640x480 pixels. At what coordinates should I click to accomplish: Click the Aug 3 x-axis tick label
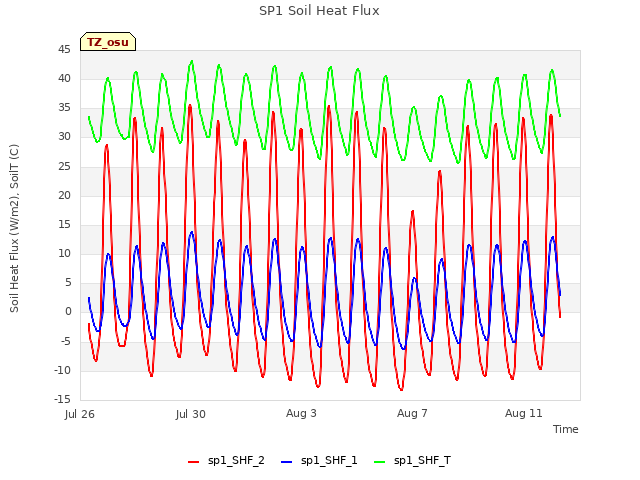pos(301,413)
